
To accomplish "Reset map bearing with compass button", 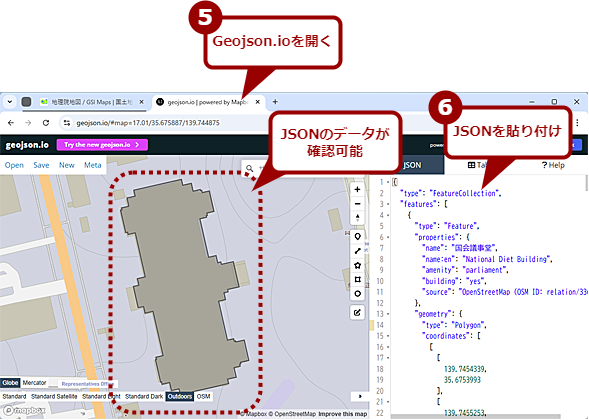I will point(357,218).
